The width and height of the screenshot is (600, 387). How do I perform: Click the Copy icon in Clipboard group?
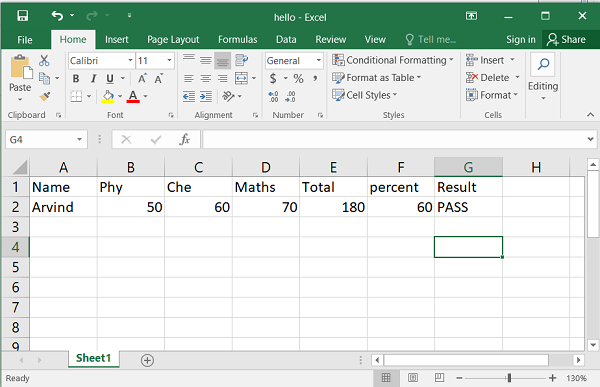tap(45, 78)
